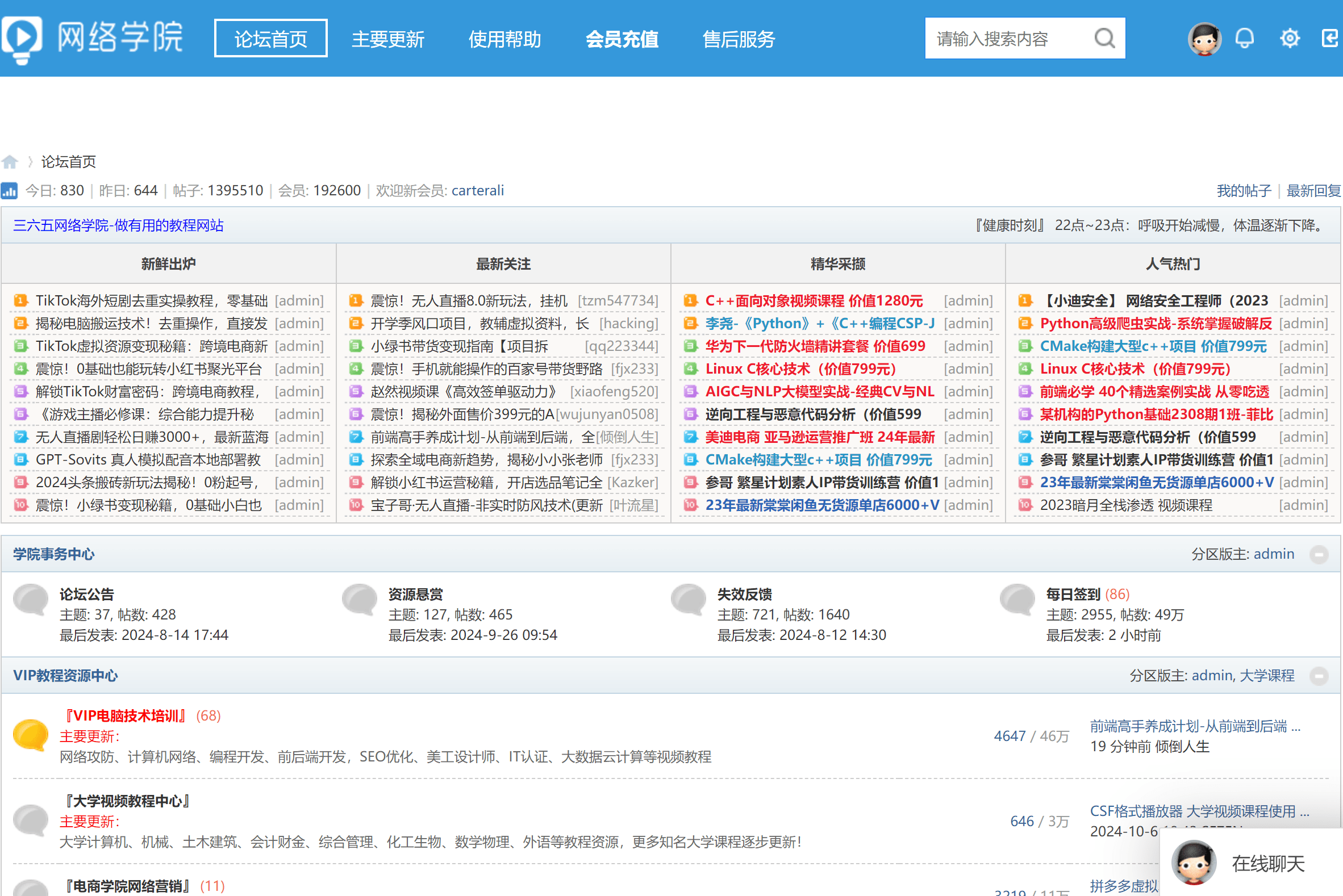The width and height of the screenshot is (1343, 896).
Task: Open author tzm547734 profile
Action: tap(618, 300)
